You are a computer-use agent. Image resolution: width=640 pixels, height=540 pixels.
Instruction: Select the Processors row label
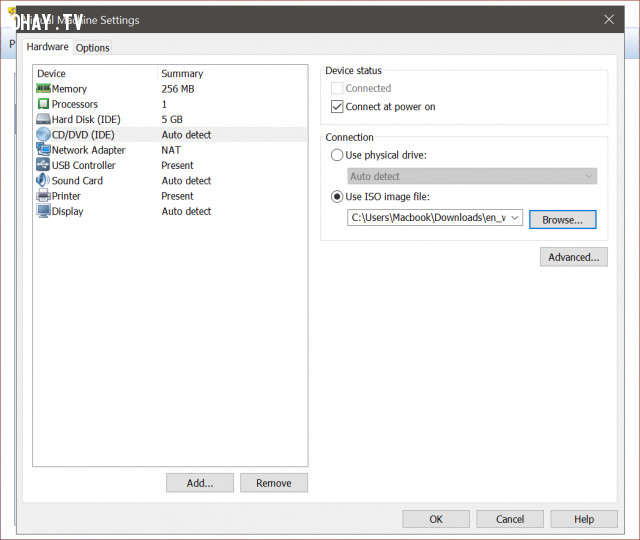(x=75, y=104)
